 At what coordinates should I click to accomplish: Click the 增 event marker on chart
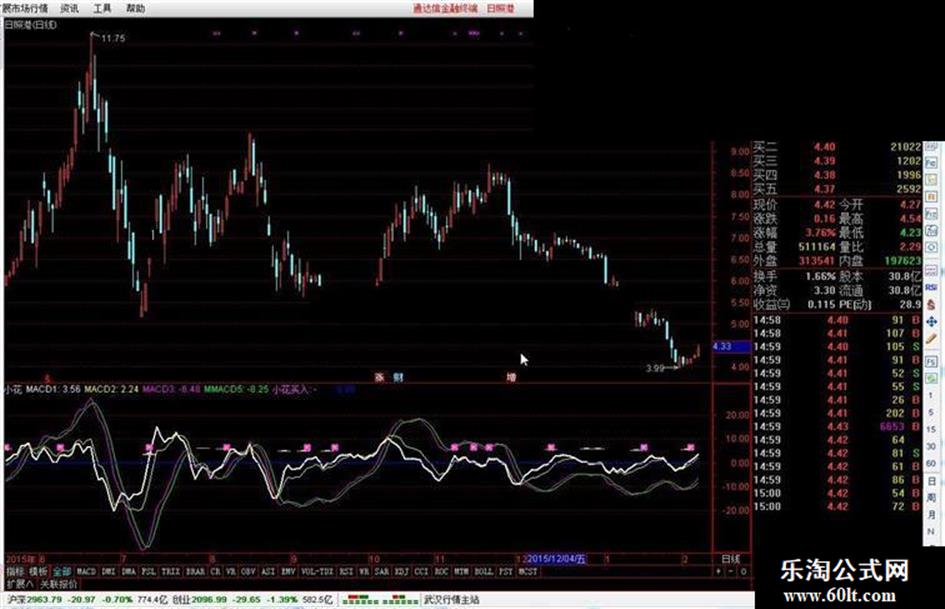coord(512,377)
